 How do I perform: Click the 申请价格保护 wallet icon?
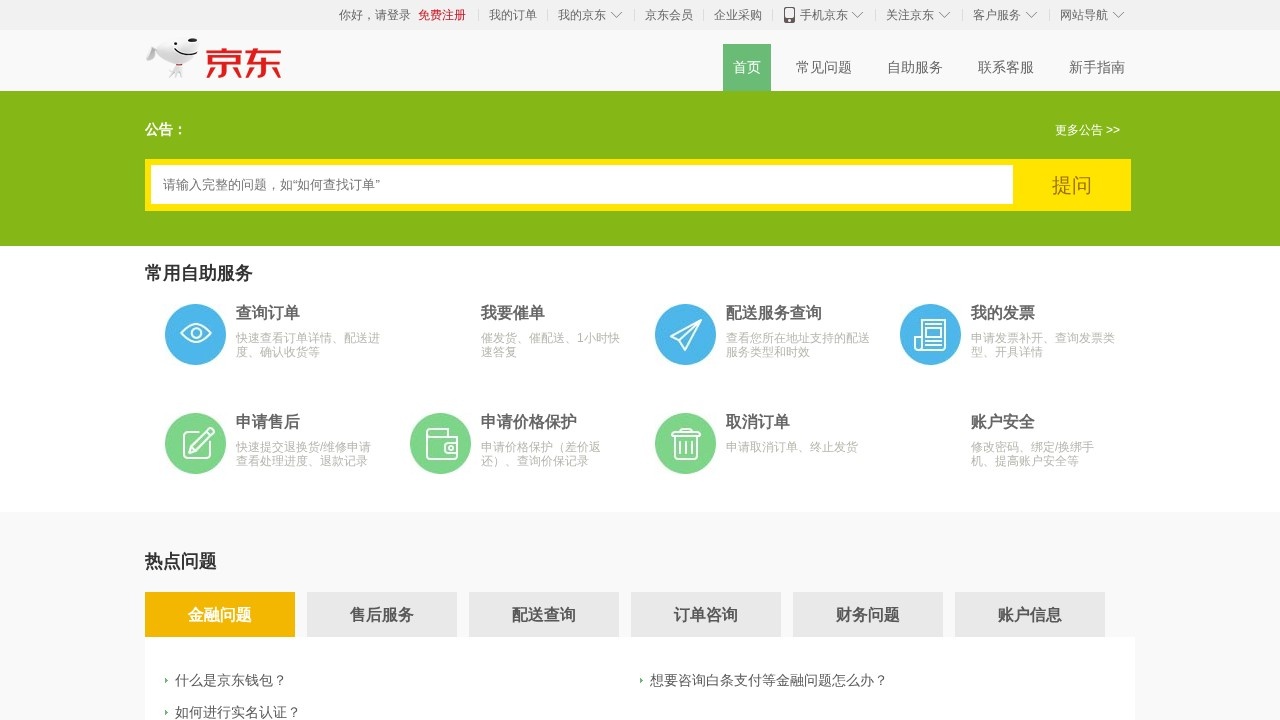[x=440, y=443]
